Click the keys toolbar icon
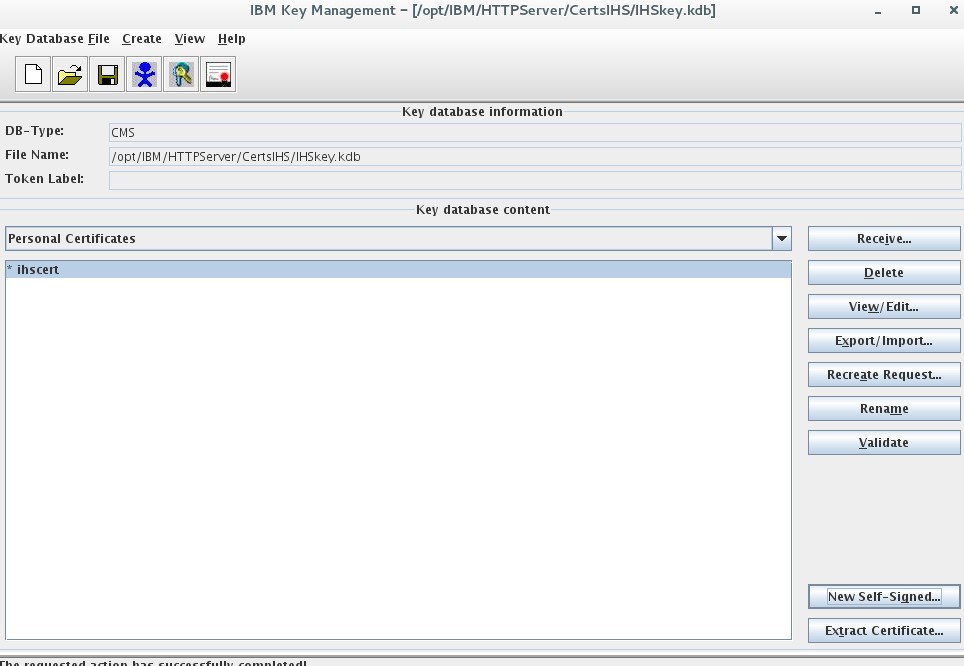 tap(181, 74)
